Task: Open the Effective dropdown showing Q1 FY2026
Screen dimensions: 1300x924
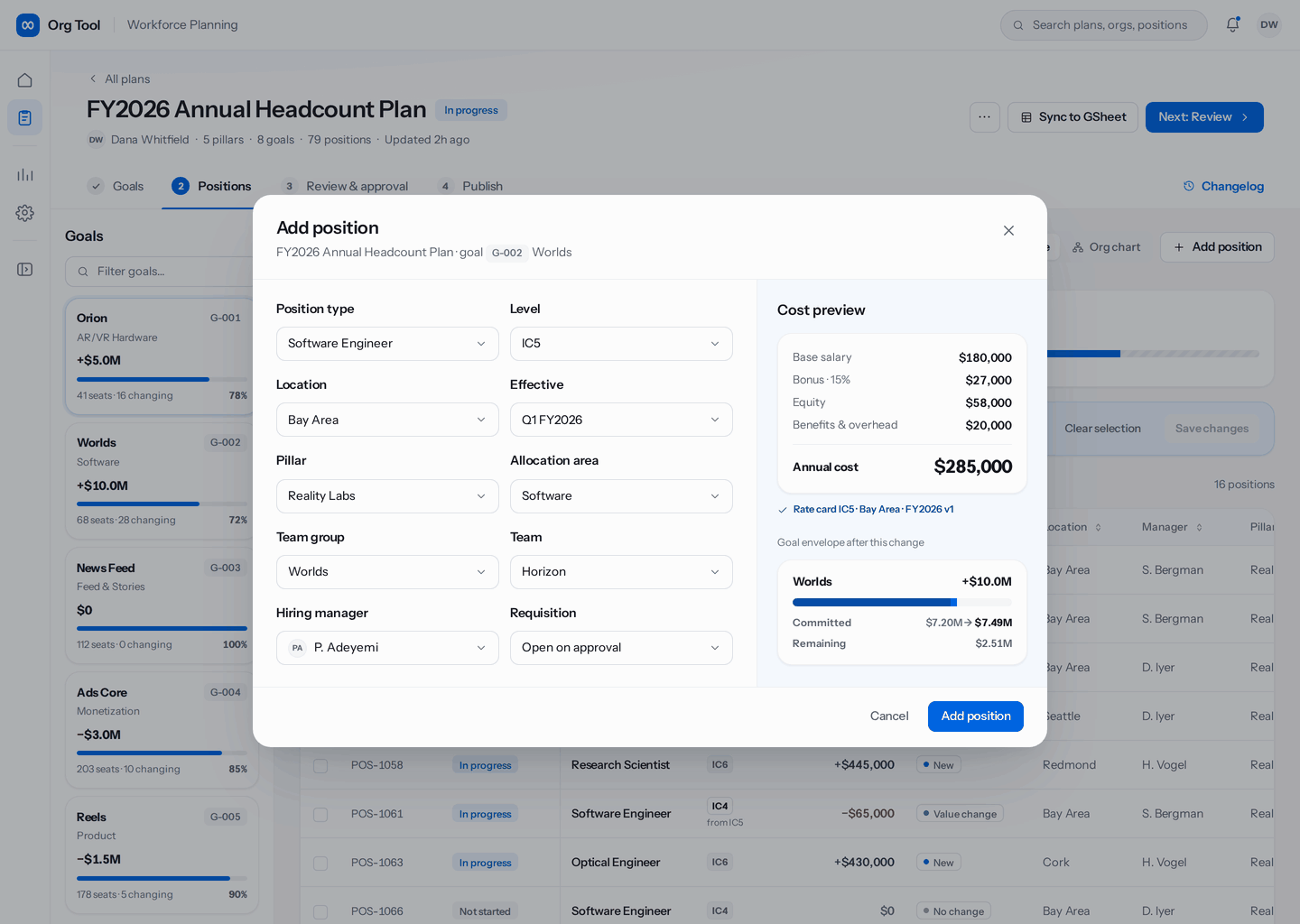Action: [621, 420]
